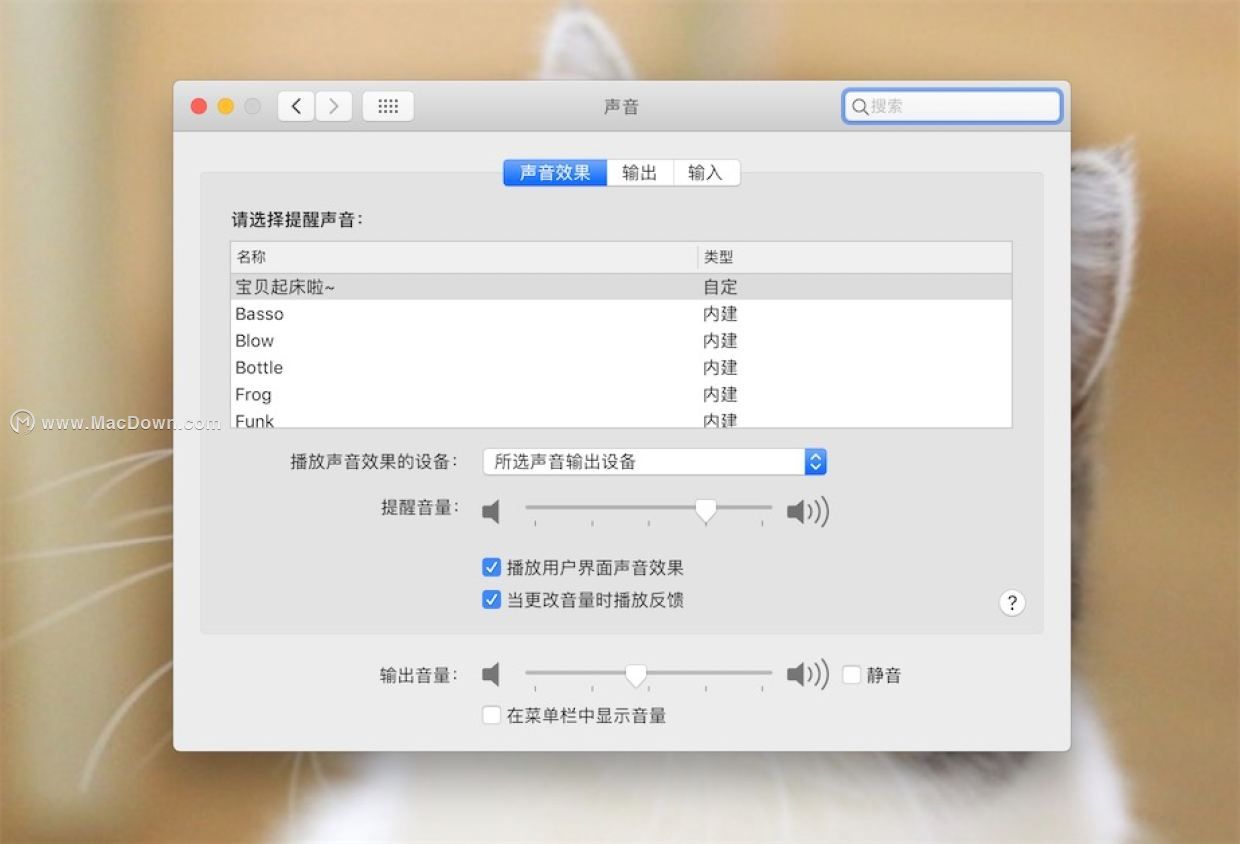
Task: Select the Frog alert sound
Action: (x=621, y=395)
